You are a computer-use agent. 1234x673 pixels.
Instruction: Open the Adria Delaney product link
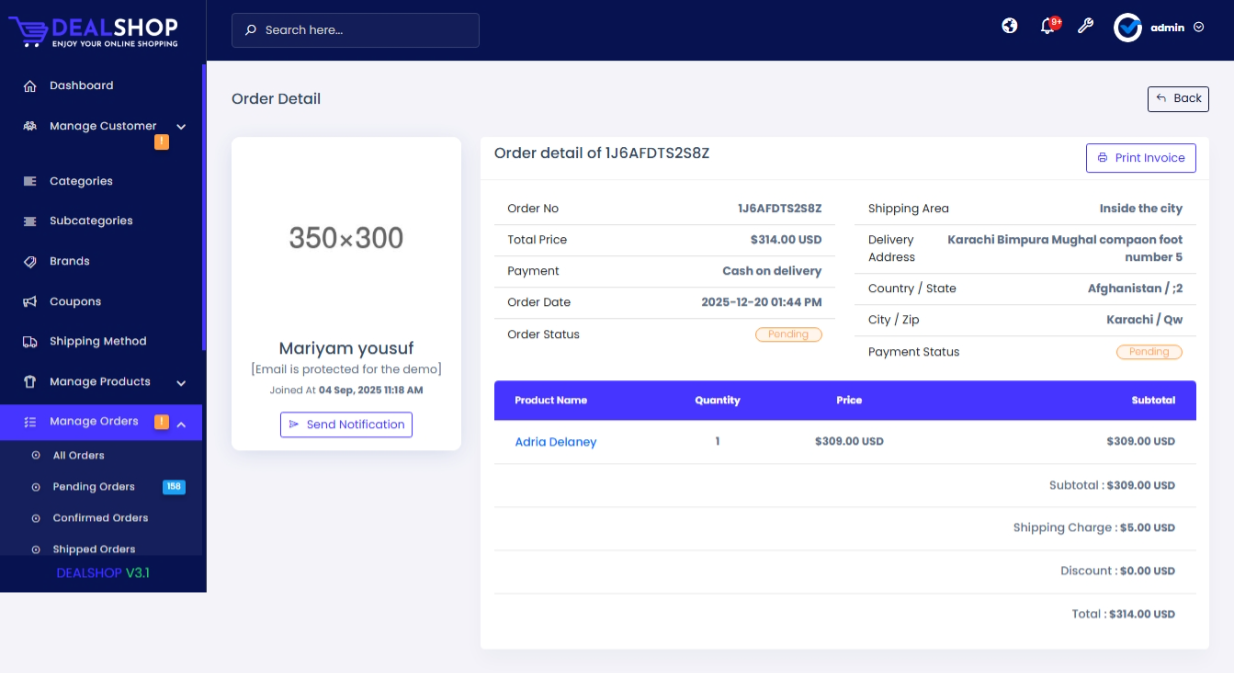555,442
